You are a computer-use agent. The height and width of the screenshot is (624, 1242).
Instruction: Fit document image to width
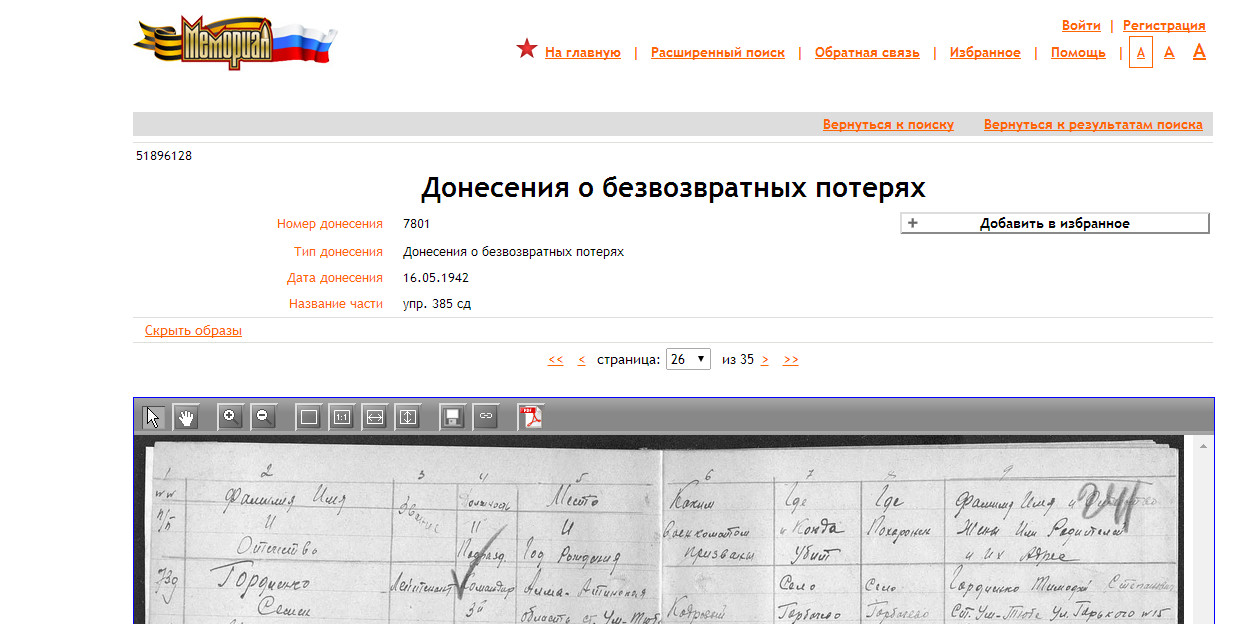(x=375, y=417)
